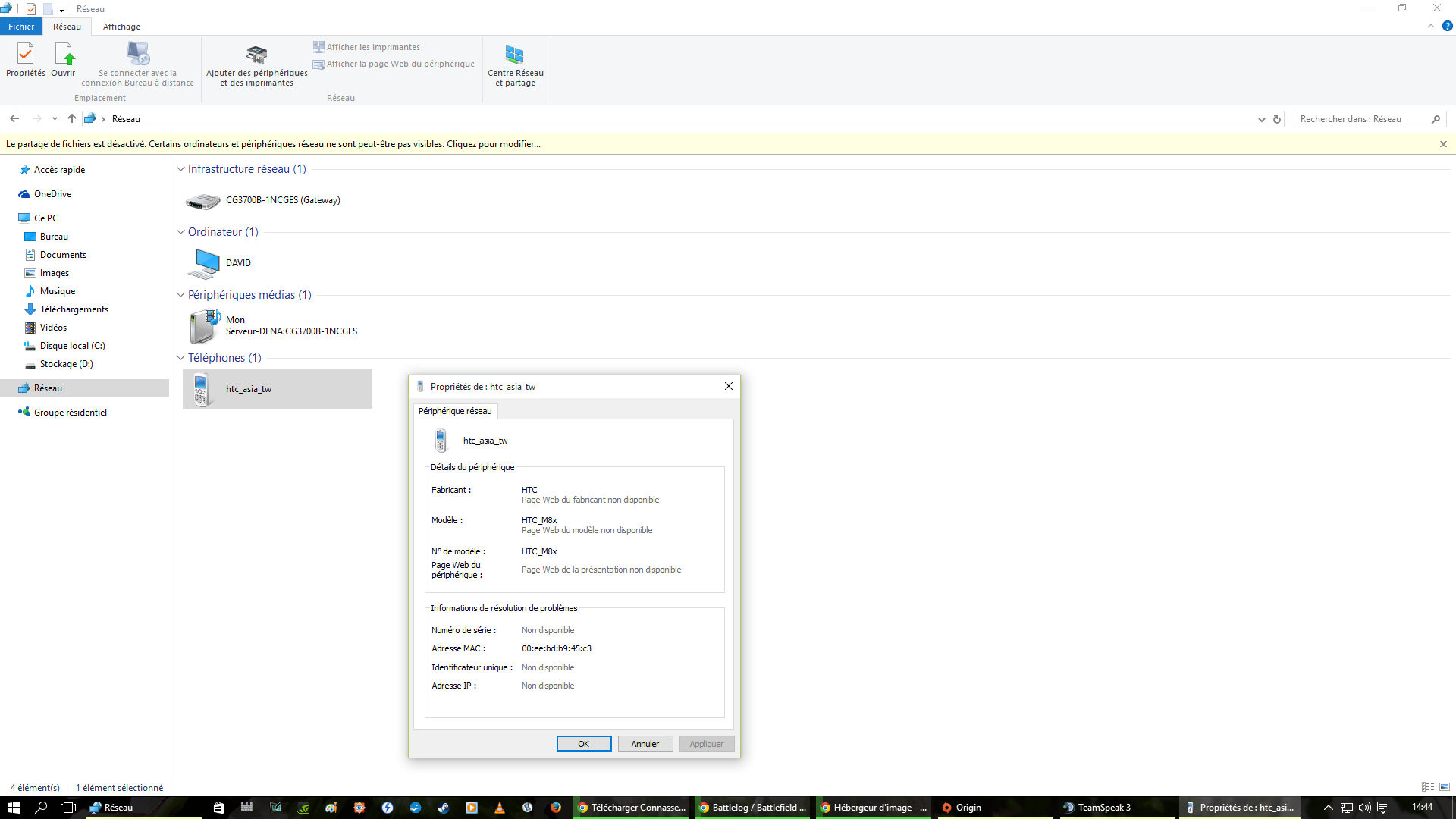Screen dimensions: 1456x819
Task: Switch to the Affichage ribbon tab
Action: pyautogui.click(x=121, y=27)
